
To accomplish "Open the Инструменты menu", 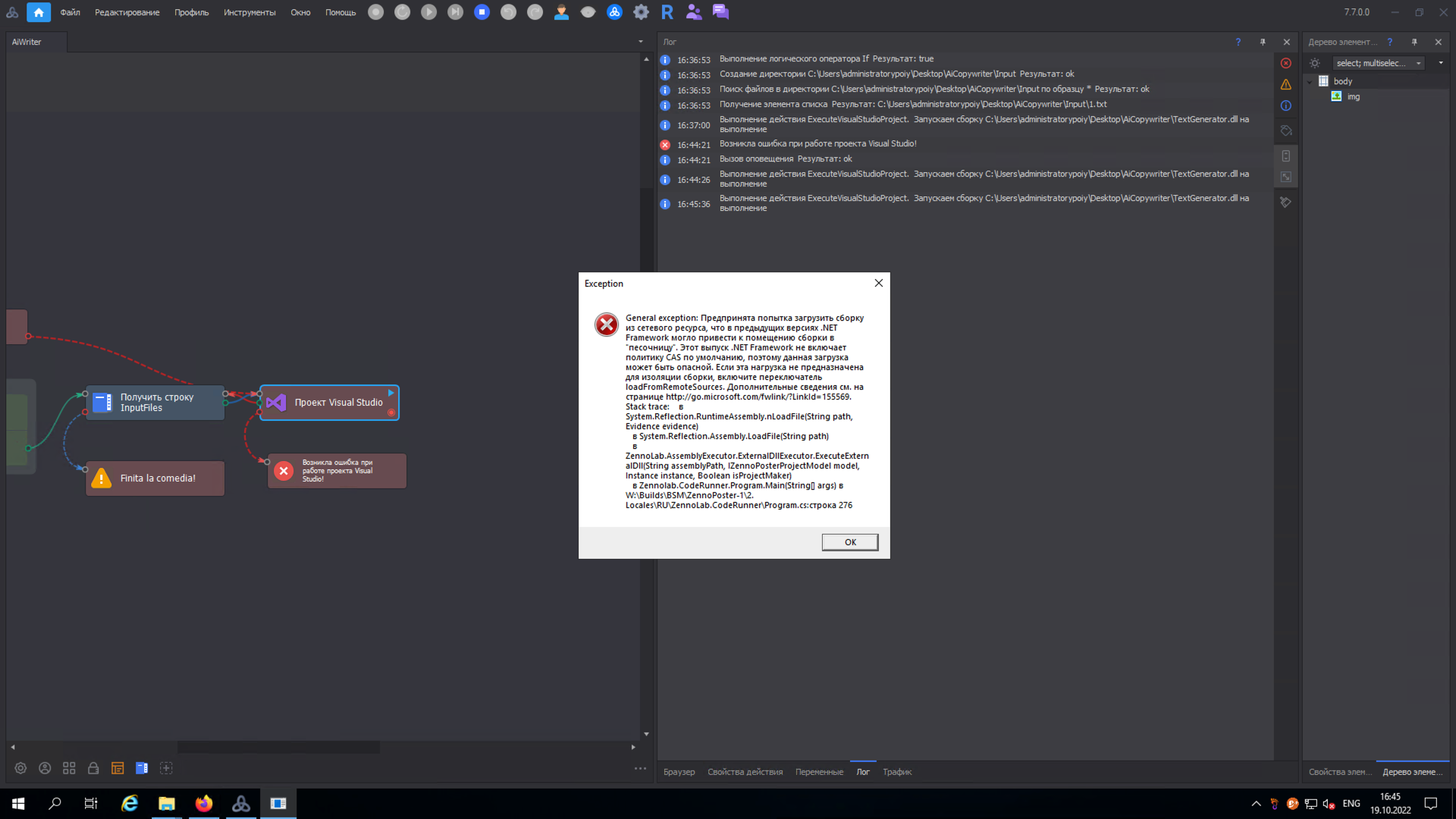I will click(x=249, y=12).
